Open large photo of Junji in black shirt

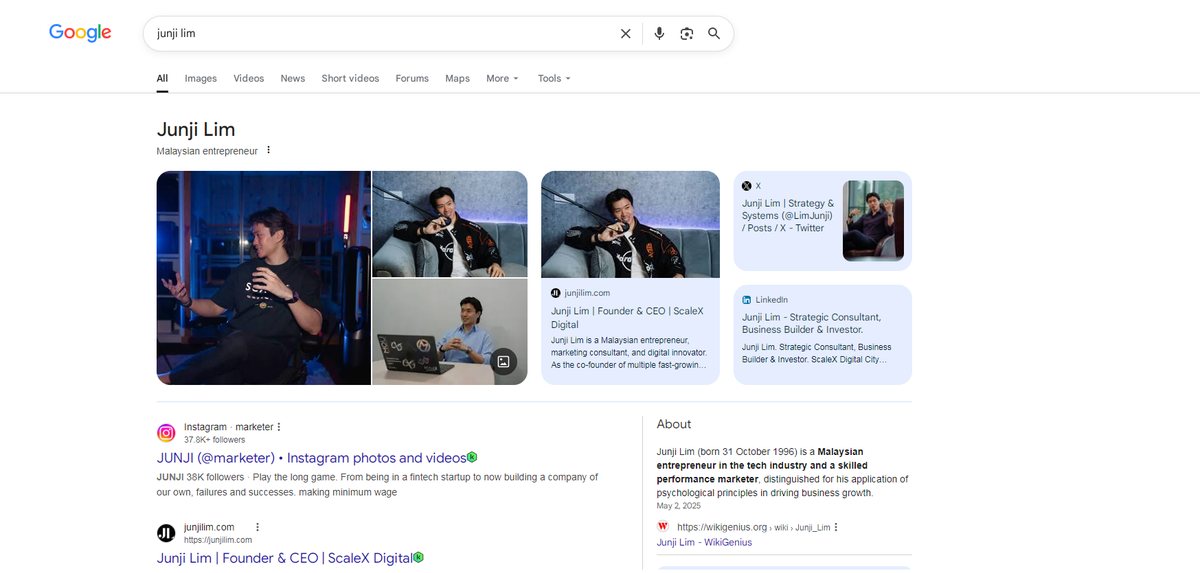[x=264, y=278]
